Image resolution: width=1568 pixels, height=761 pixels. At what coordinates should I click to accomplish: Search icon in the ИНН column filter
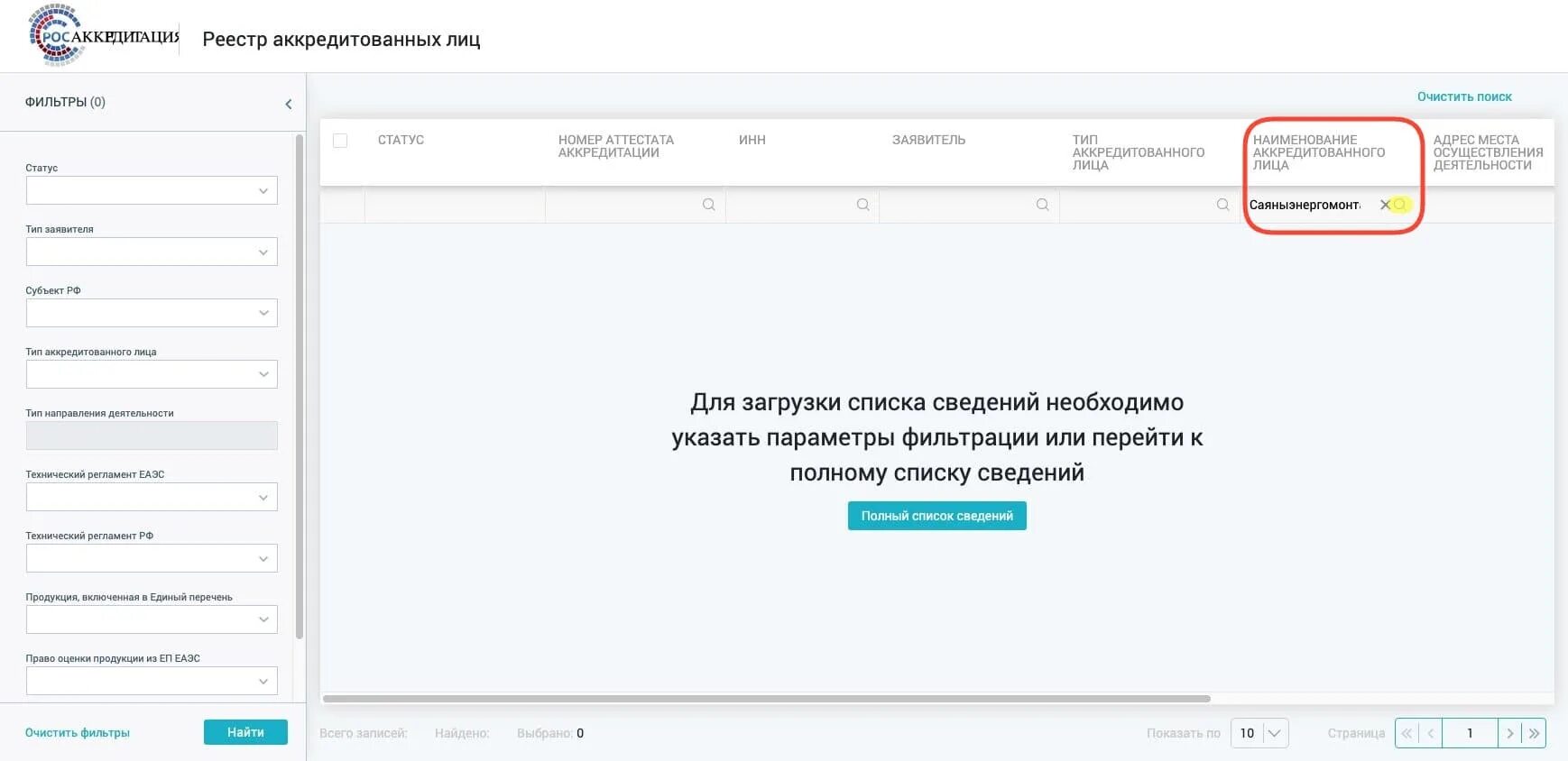point(863,205)
